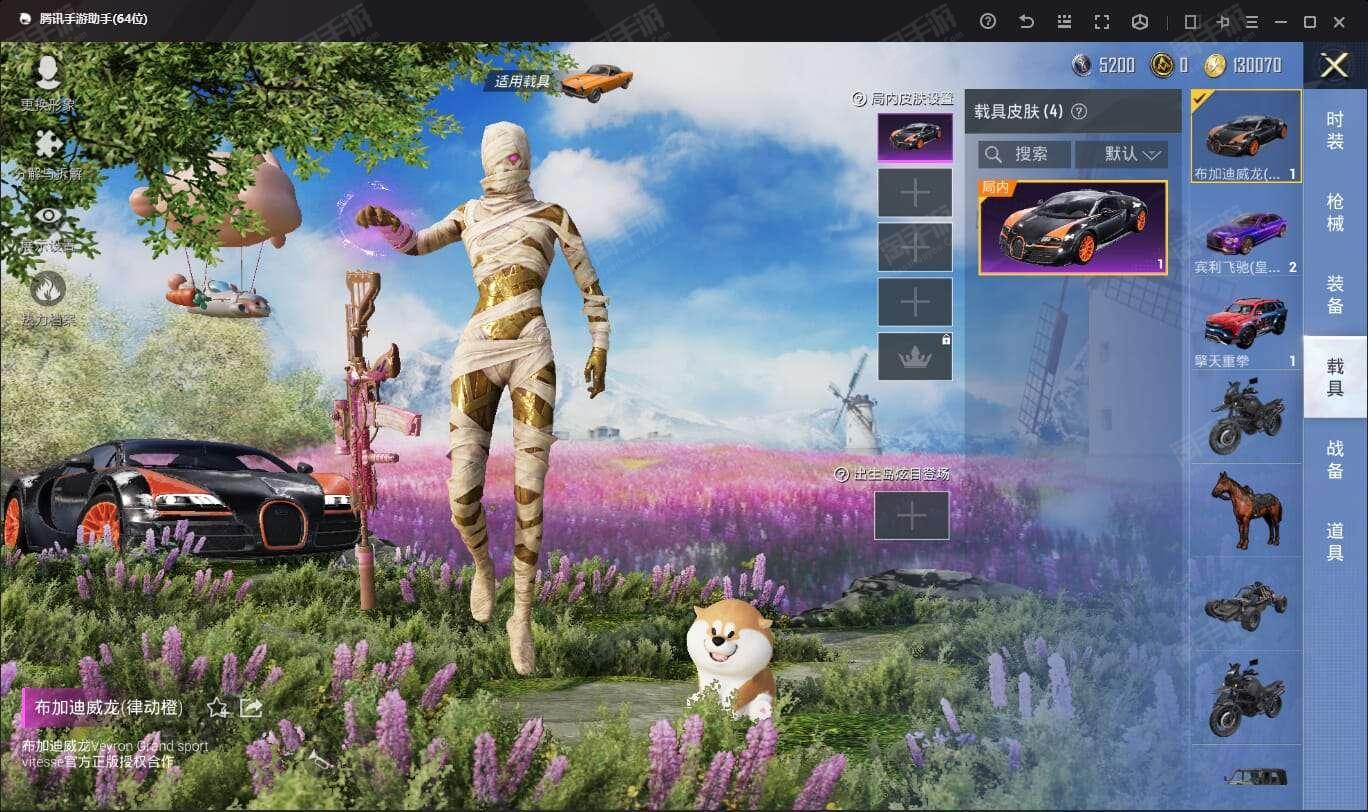Image resolution: width=1368 pixels, height=812 pixels.
Task: Click the pink rifle beside the character
Action: point(374,440)
